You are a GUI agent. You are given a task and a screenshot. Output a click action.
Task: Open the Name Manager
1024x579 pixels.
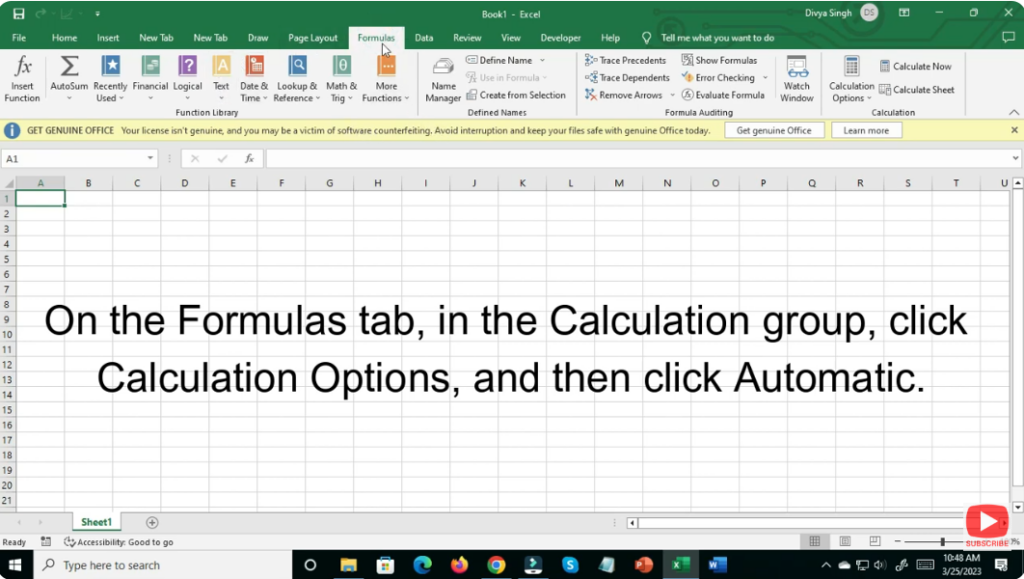pos(442,80)
